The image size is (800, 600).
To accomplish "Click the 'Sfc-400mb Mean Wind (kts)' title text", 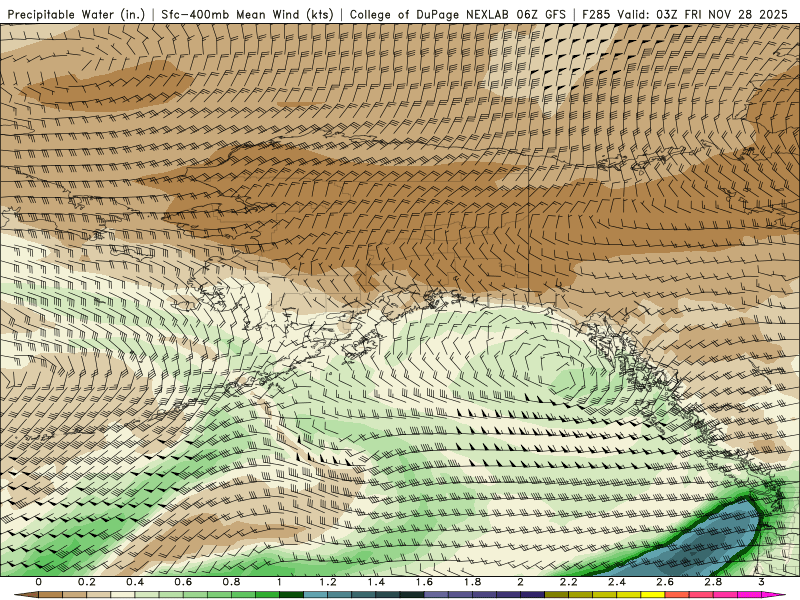I will pyautogui.click(x=247, y=14).
